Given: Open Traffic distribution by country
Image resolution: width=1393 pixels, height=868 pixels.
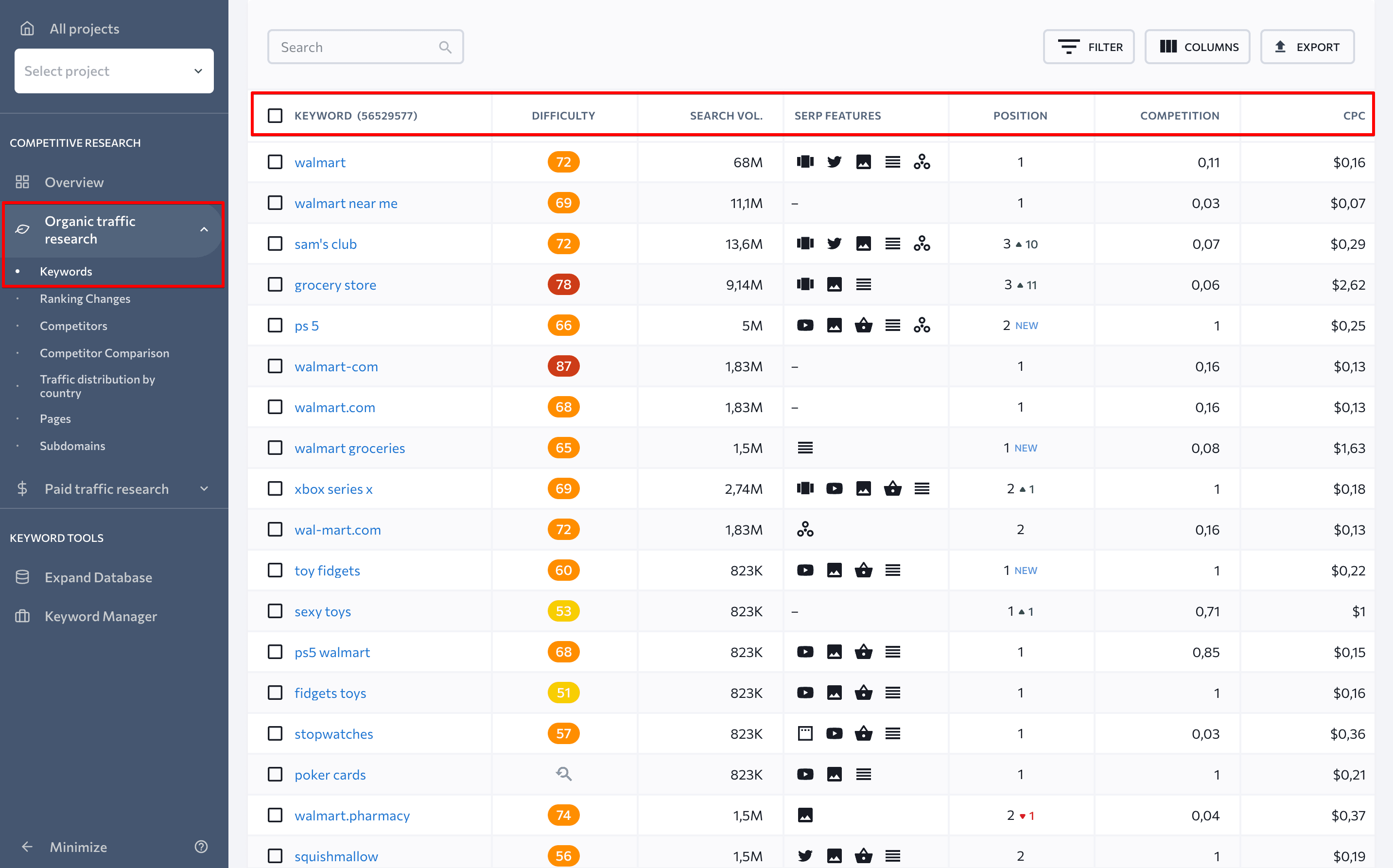Looking at the screenshot, I should [98, 386].
